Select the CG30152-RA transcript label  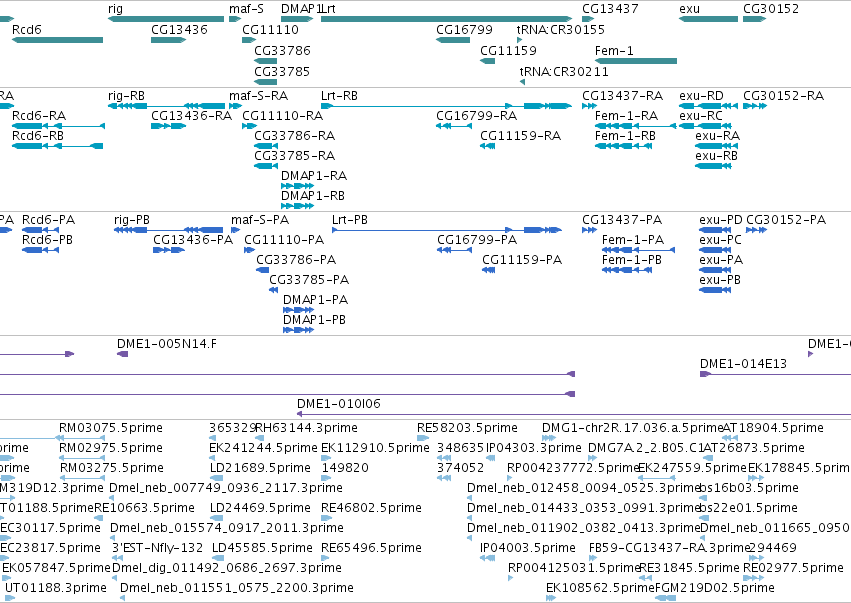tap(783, 96)
